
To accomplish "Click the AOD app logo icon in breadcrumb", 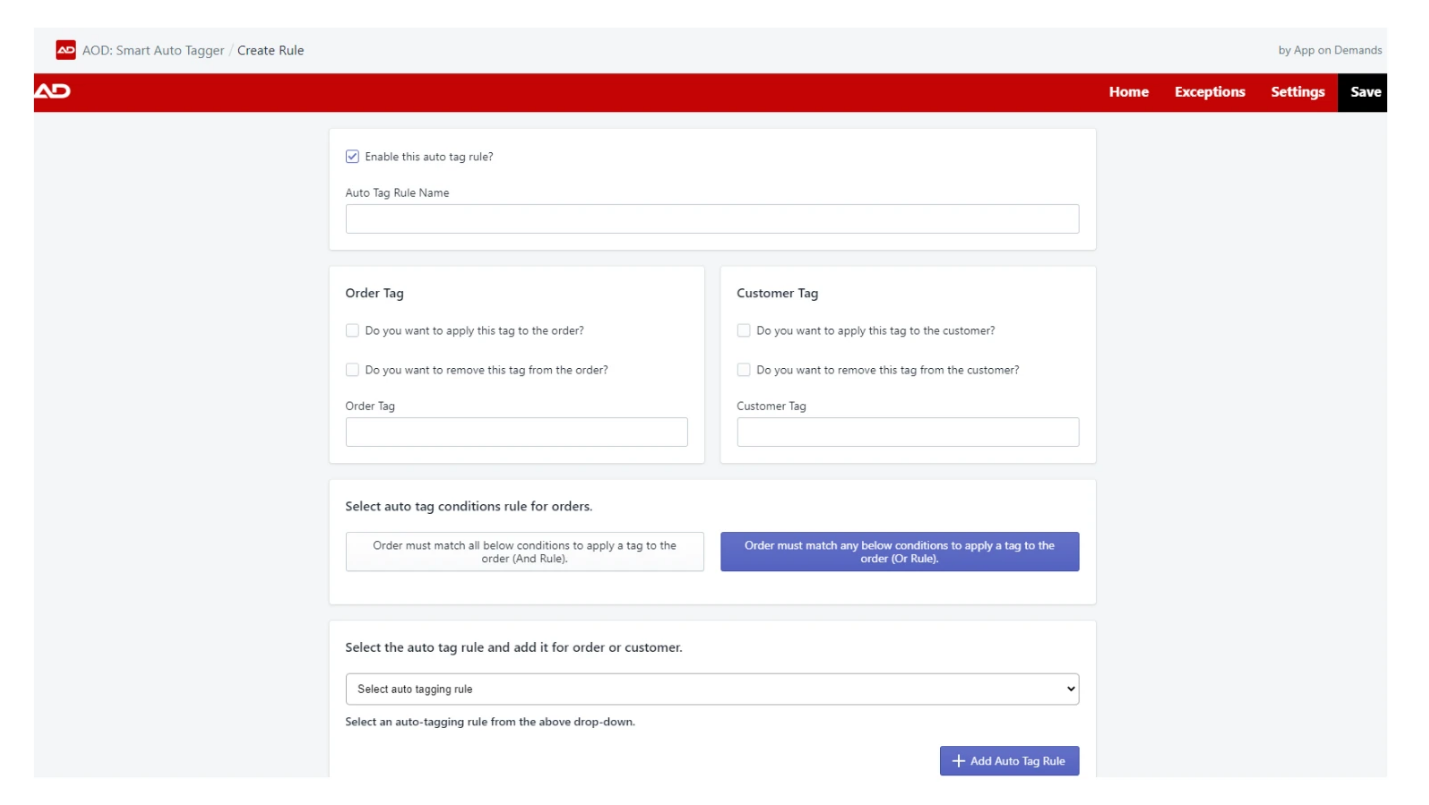I will pos(65,50).
